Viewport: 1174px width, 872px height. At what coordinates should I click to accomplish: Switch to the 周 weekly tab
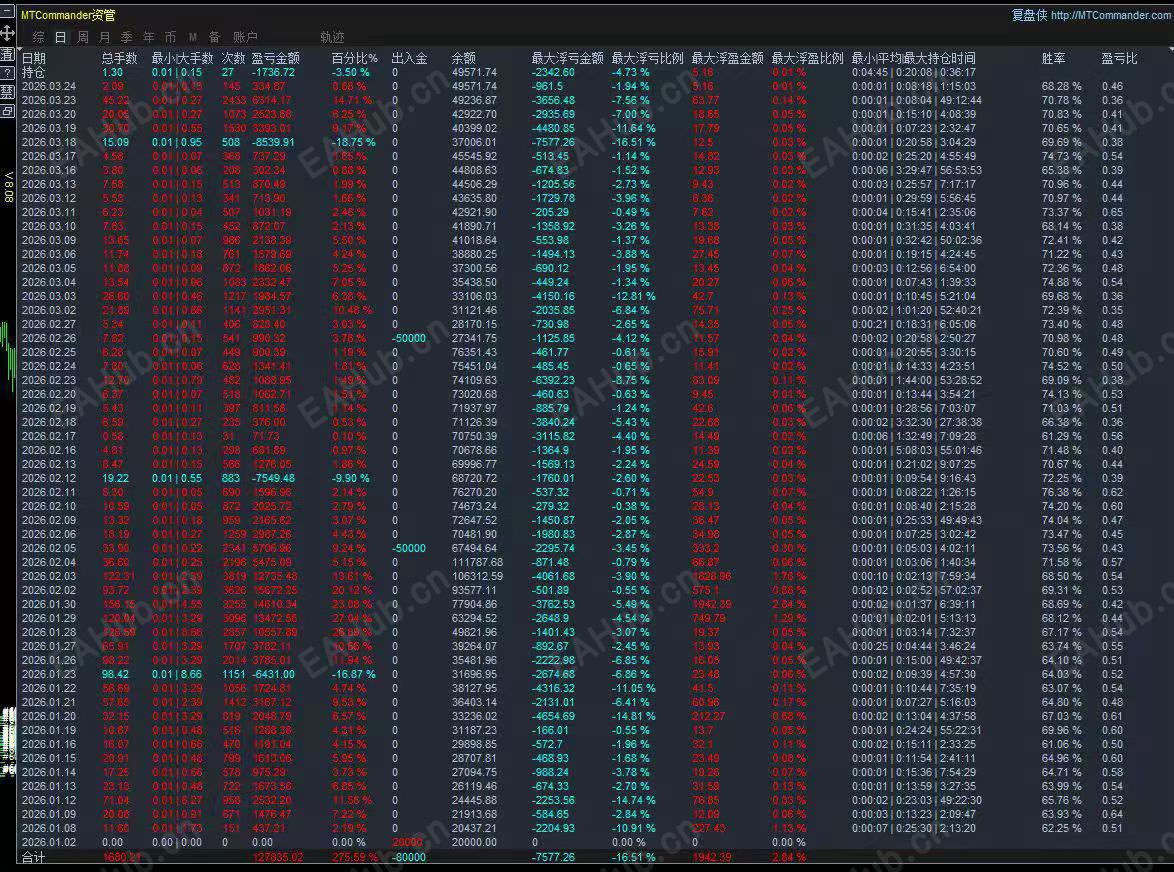(x=83, y=37)
